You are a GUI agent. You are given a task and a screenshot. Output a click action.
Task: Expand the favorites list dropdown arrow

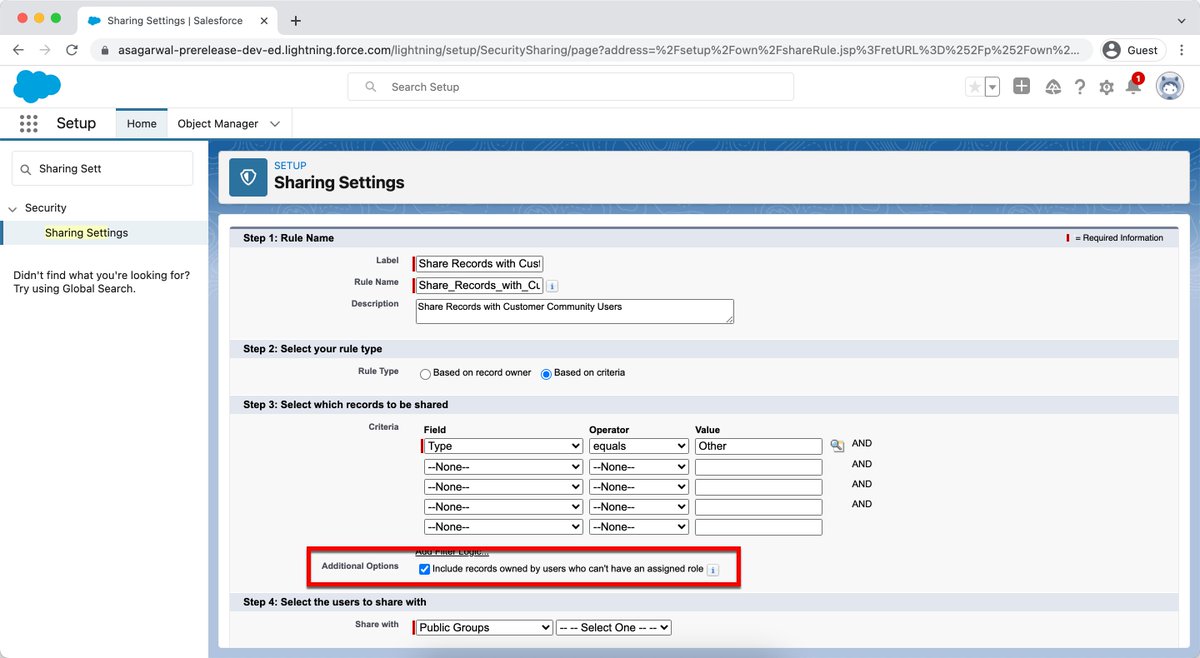992,87
